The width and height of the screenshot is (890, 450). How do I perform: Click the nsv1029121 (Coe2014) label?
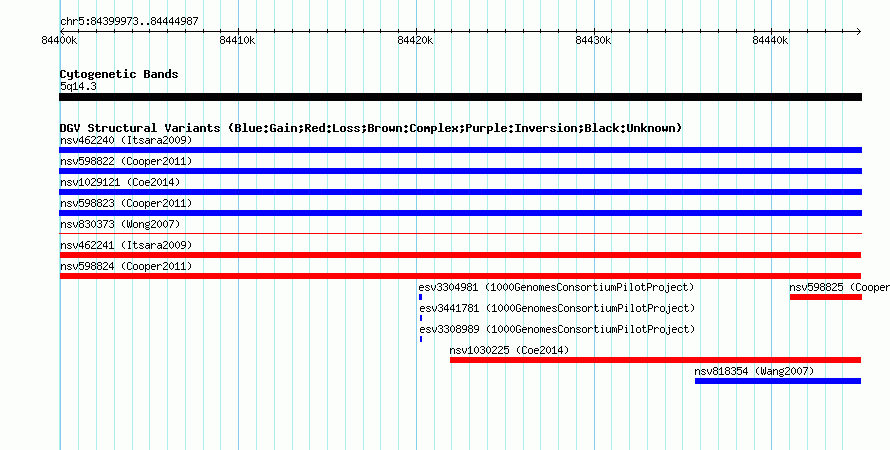coord(120,182)
